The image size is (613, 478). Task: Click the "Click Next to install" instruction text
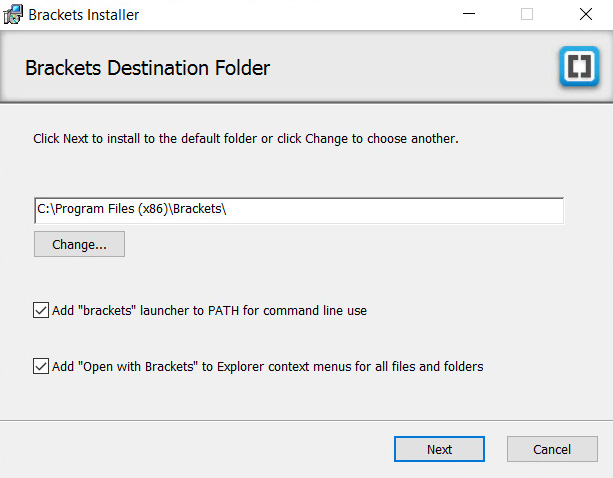[246, 139]
